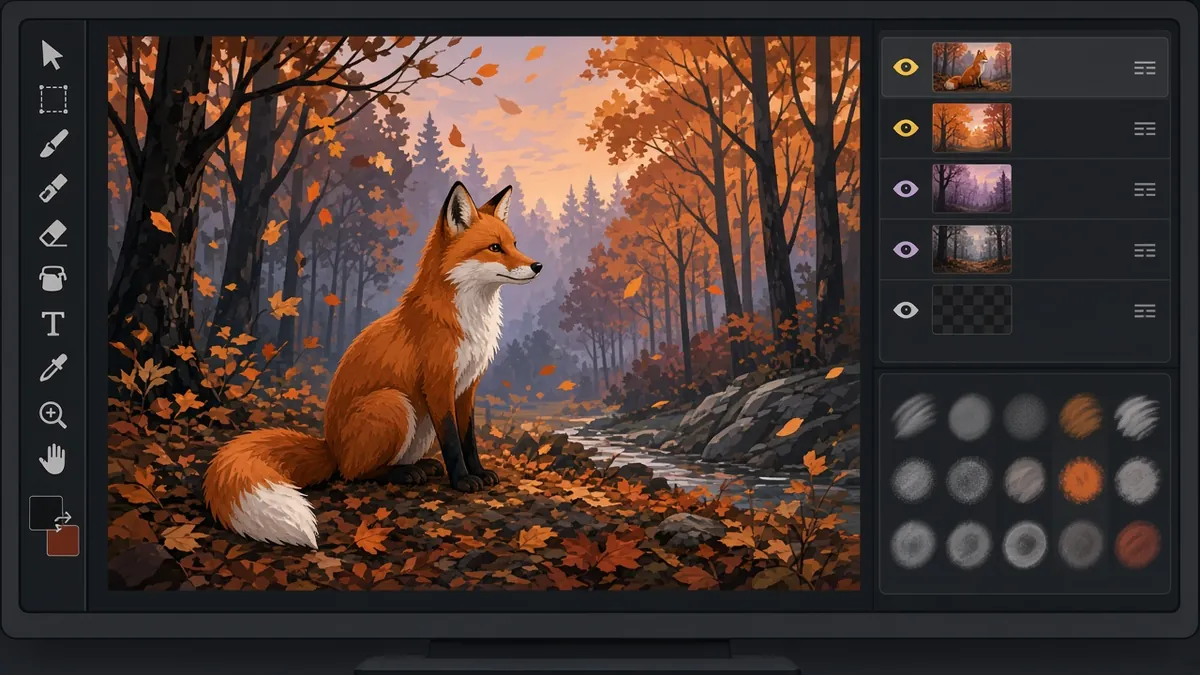This screenshot has height=675, width=1200.
Task: Select the Text tool
Action: (x=52, y=323)
